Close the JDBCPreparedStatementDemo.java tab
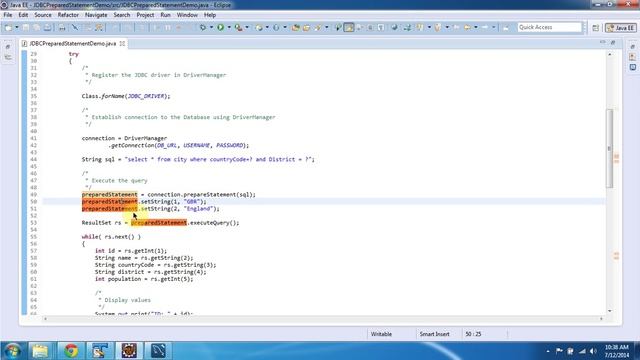 [122, 43]
